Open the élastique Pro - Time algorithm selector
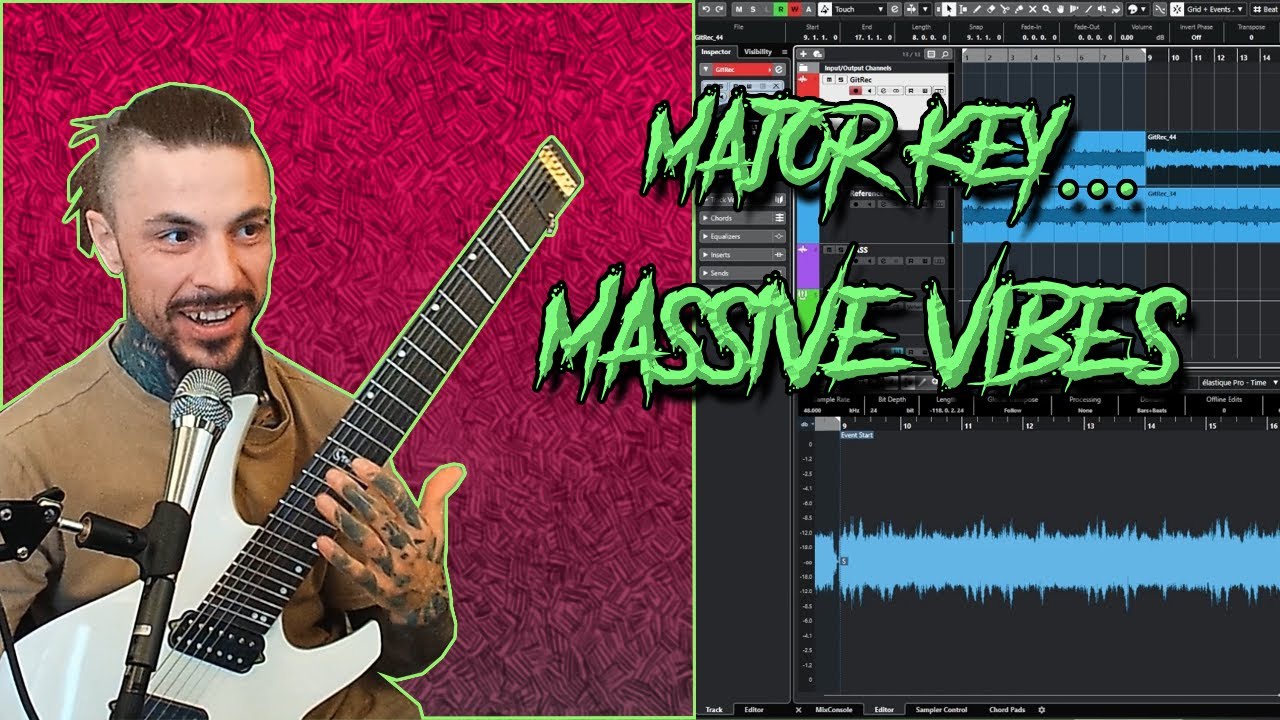Screen dimensions: 1280x720 (x=1238, y=382)
